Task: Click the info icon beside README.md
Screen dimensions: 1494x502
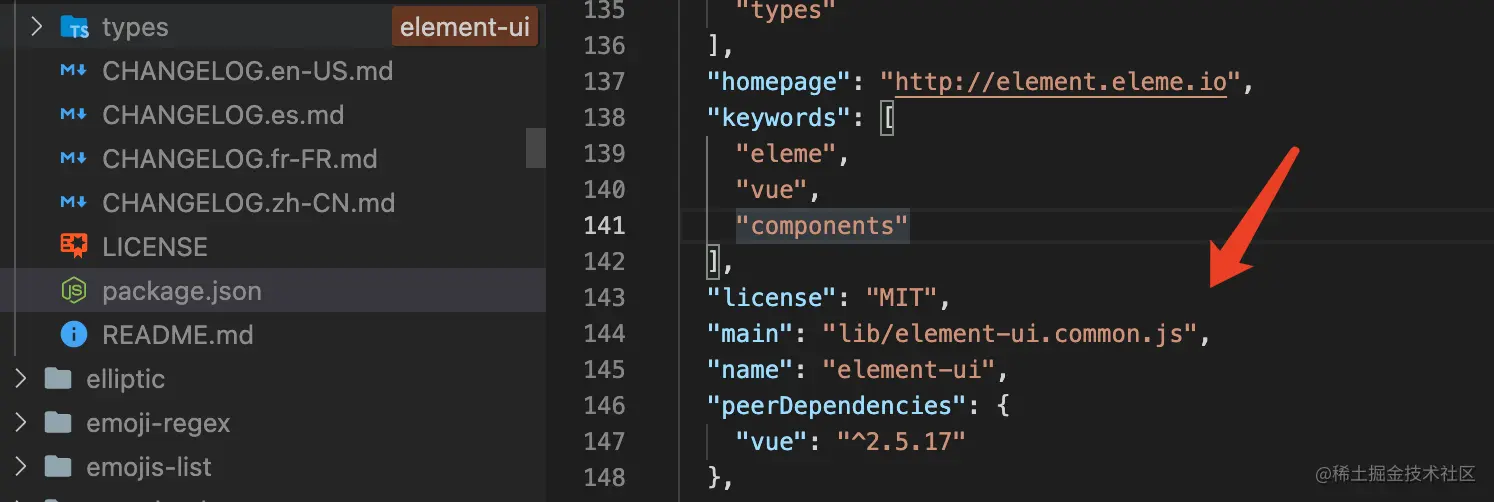Action: pyautogui.click(x=74, y=334)
